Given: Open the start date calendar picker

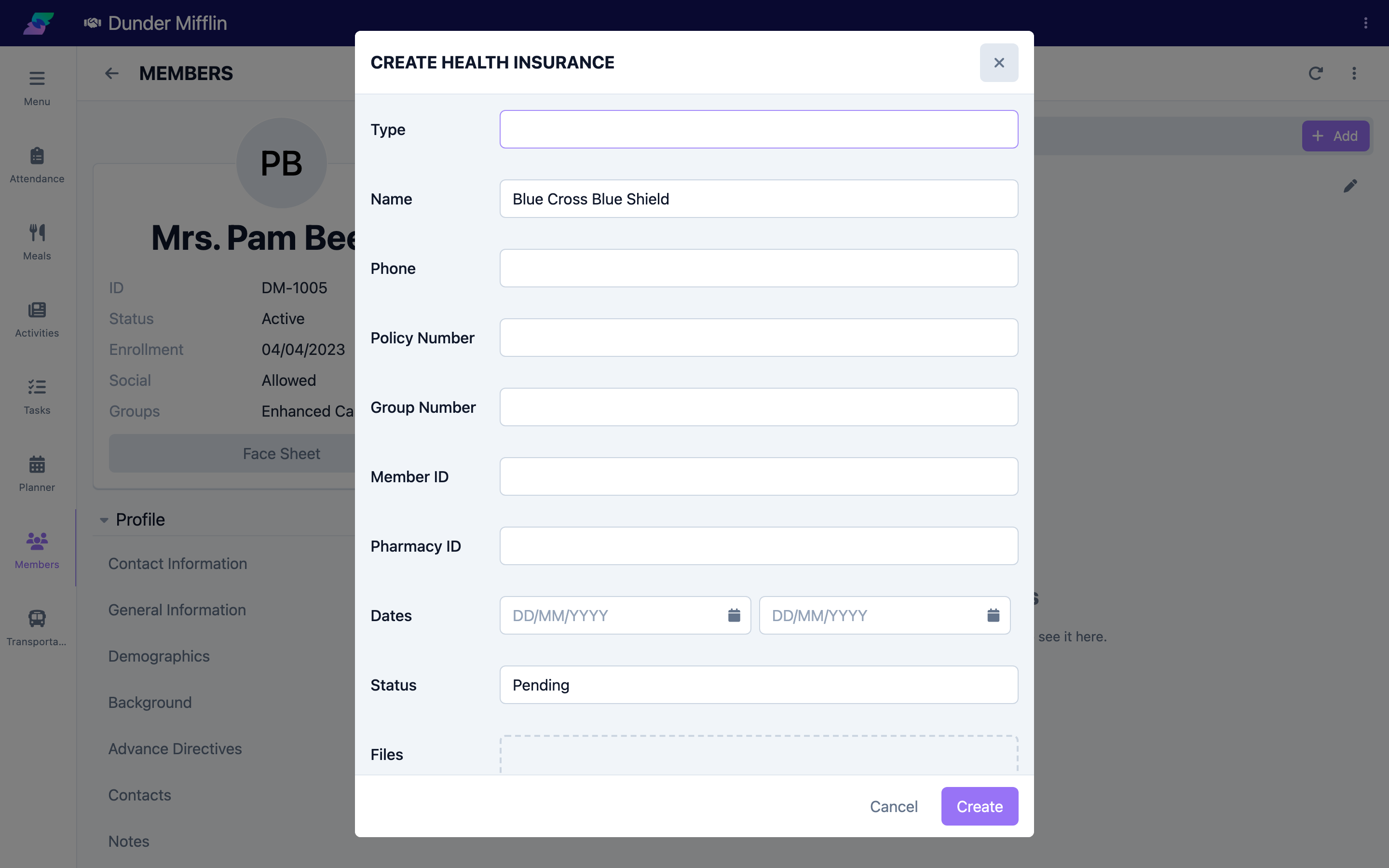Looking at the screenshot, I should 734,615.
